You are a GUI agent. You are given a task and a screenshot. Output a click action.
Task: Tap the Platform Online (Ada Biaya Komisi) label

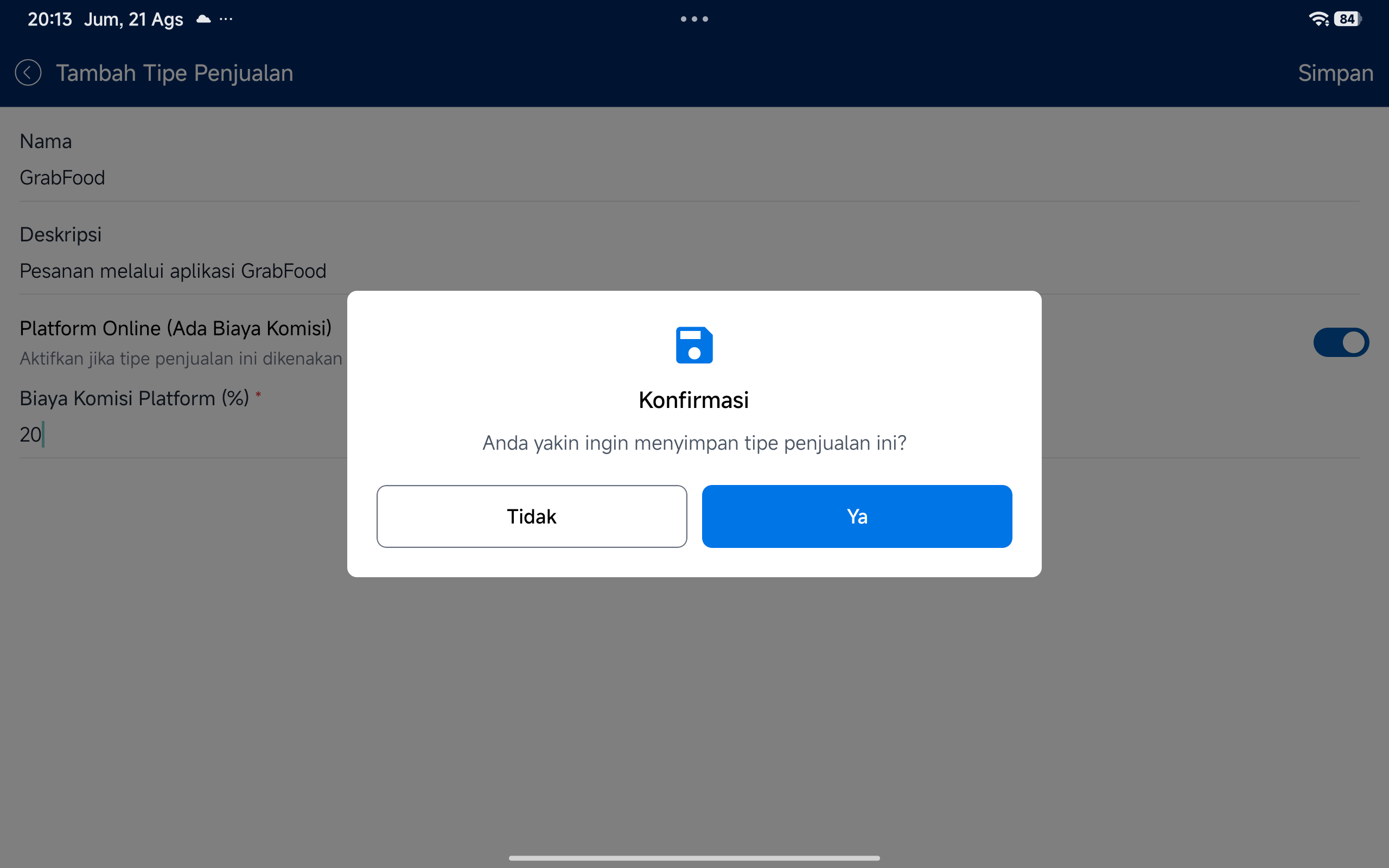(176, 328)
